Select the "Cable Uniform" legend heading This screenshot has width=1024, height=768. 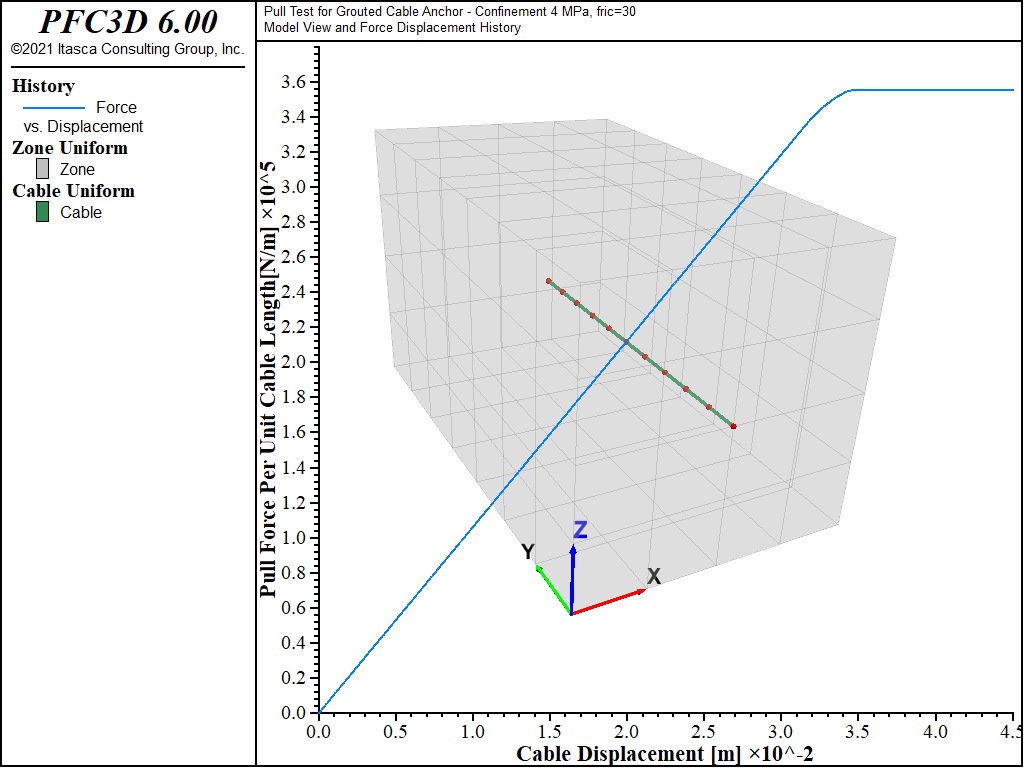pyautogui.click(x=73, y=191)
